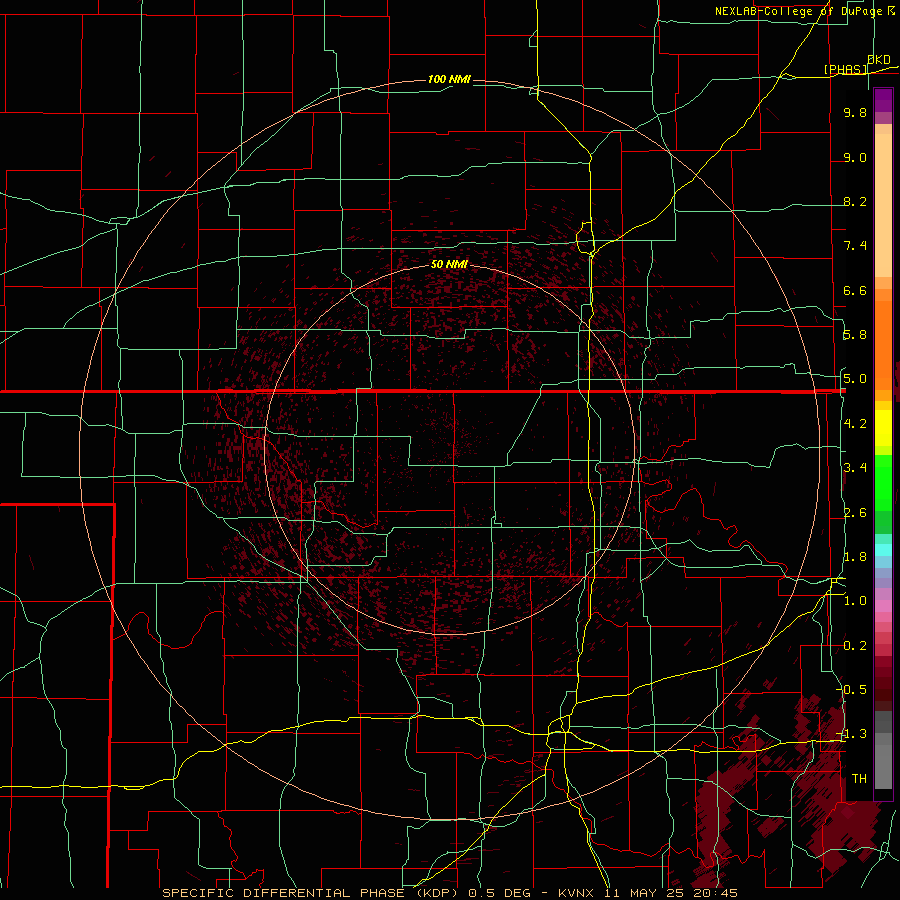Click the 9.0 scale value

point(855,157)
